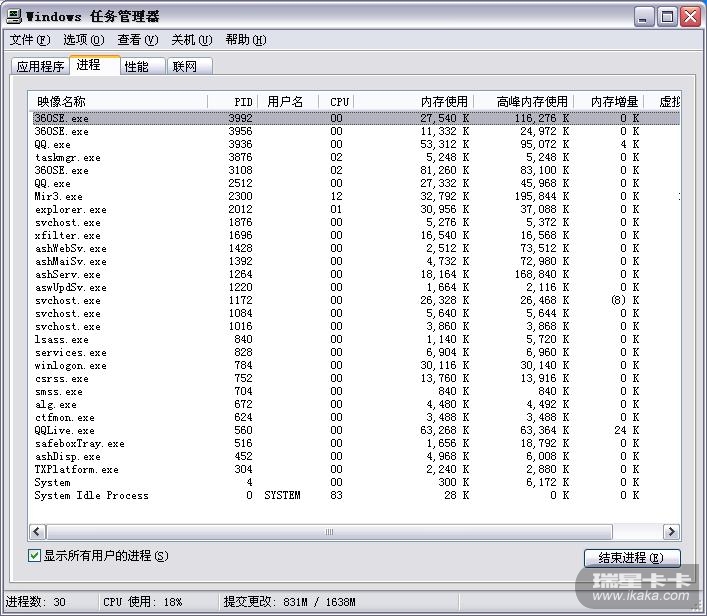Select the taskmgr.exe process row

click(354, 157)
